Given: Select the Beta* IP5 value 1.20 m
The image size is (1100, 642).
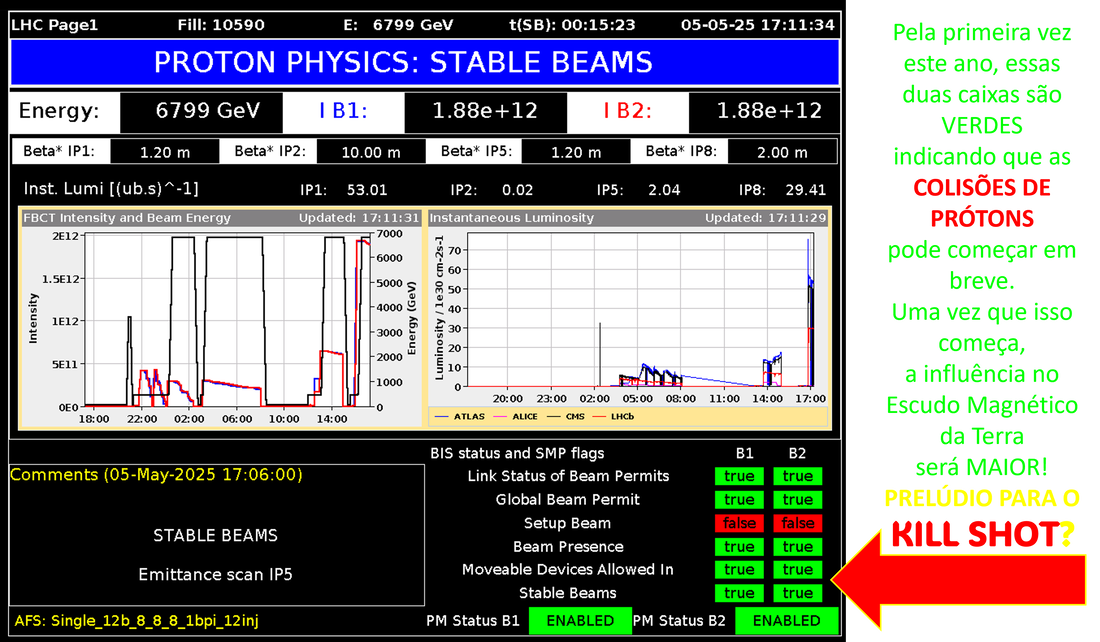Looking at the screenshot, I should tap(576, 152).
